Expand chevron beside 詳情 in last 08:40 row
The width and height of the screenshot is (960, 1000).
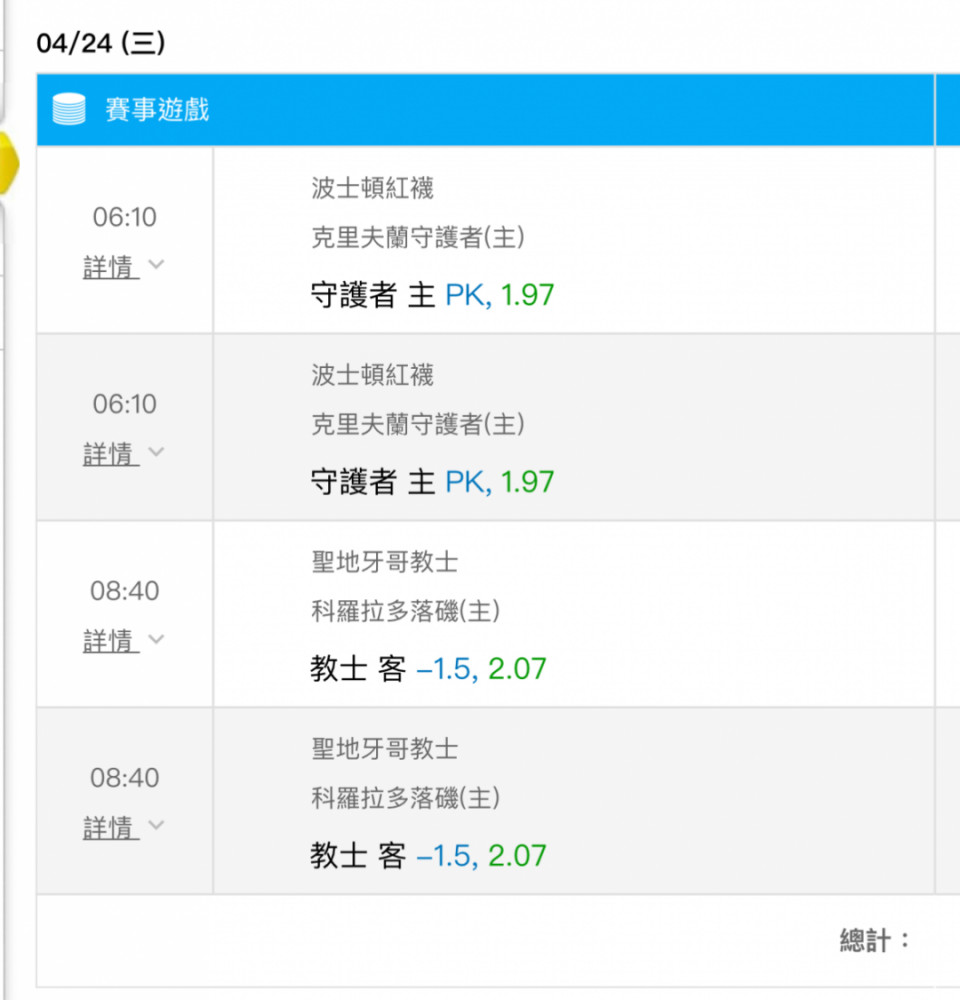pos(156,826)
